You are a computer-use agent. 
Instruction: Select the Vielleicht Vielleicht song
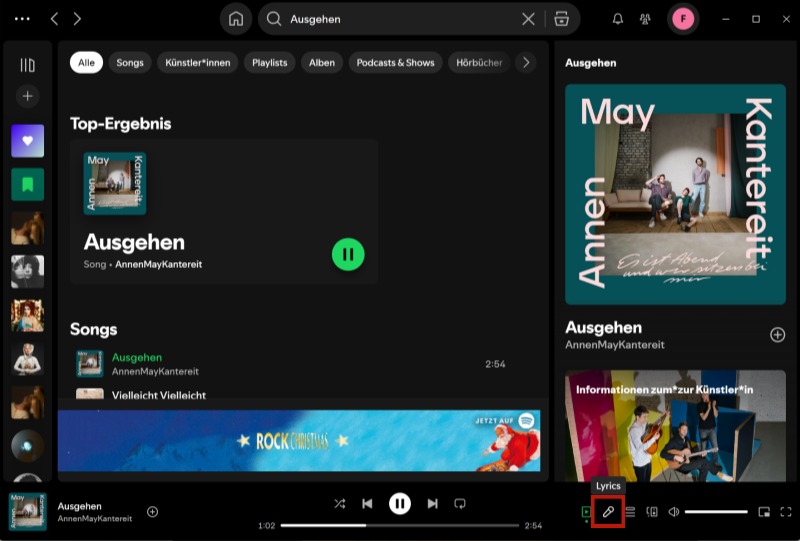tap(159, 395)
